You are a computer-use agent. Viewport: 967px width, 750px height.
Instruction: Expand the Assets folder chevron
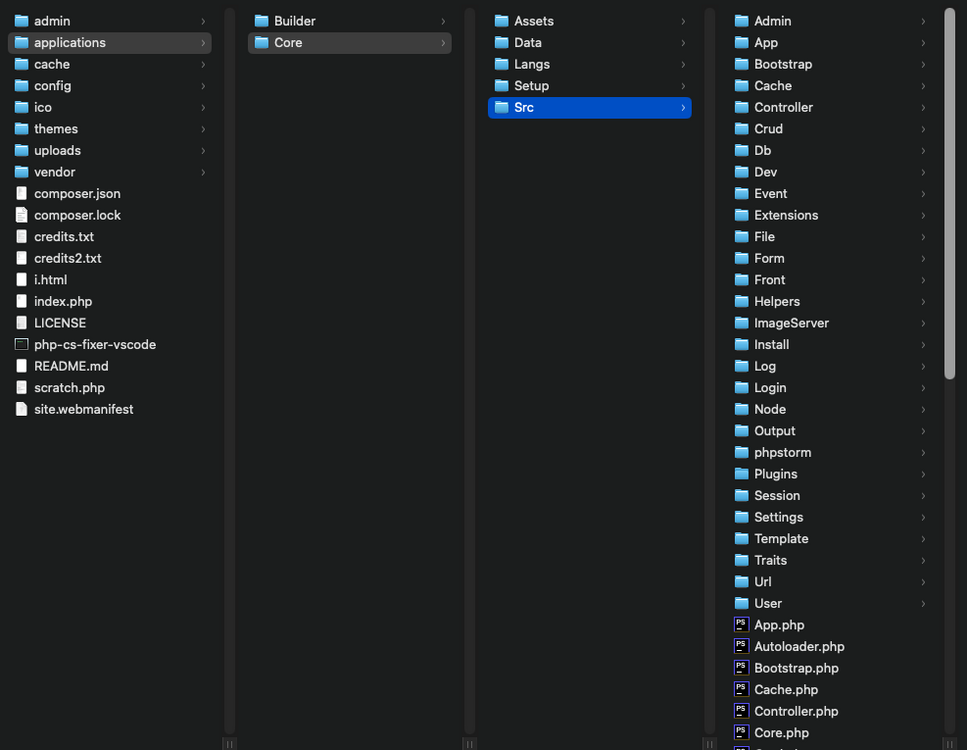(684, 20)
